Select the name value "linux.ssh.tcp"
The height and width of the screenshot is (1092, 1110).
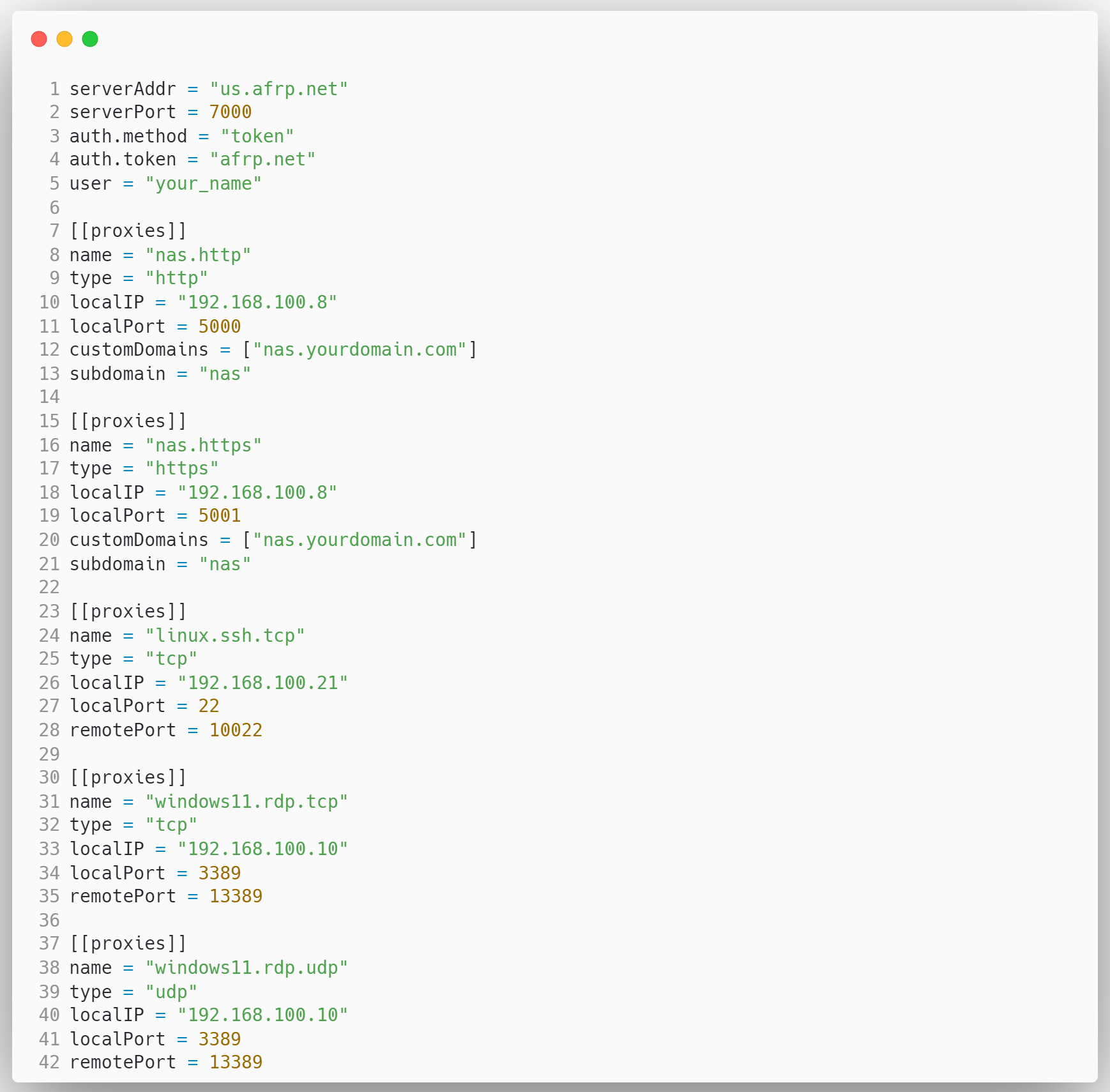pos(225,635)
